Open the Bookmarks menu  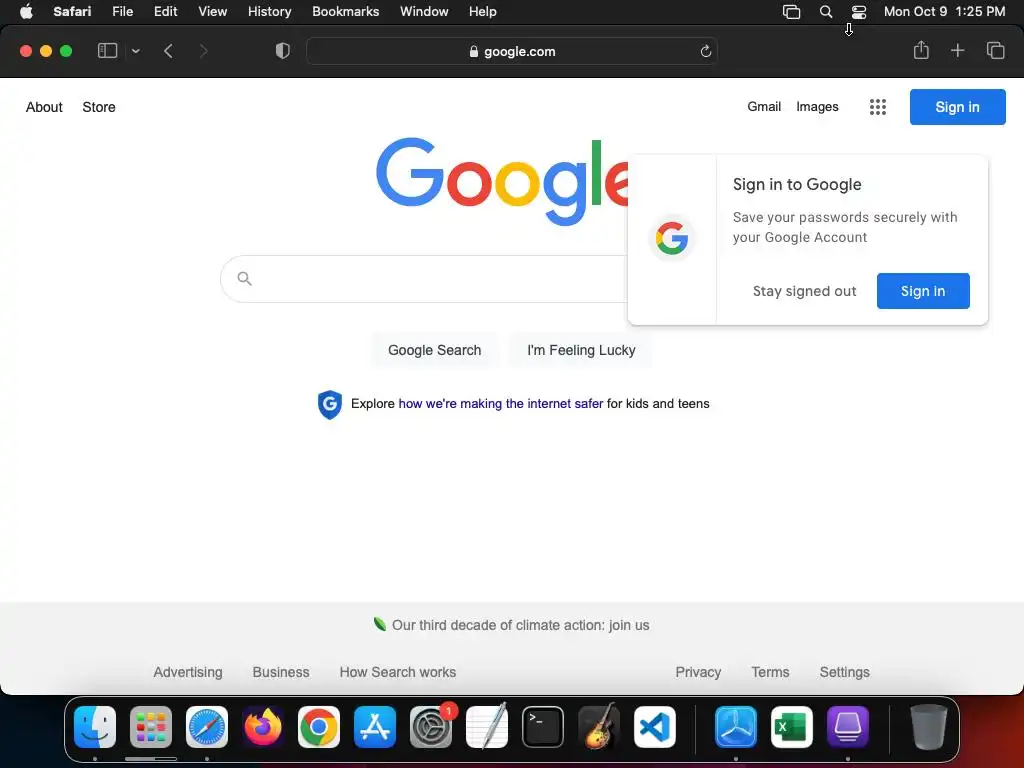(x=345, y=12)
